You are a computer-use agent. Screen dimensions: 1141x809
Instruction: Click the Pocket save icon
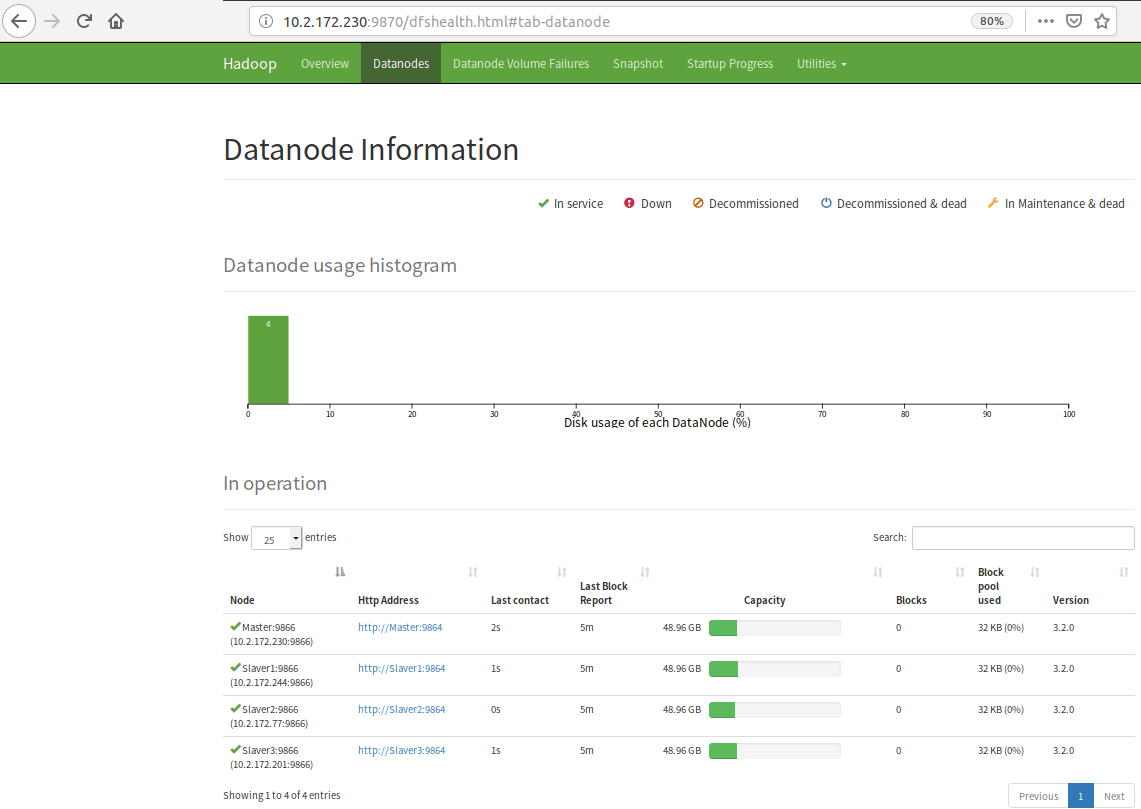click(1074, 21)
